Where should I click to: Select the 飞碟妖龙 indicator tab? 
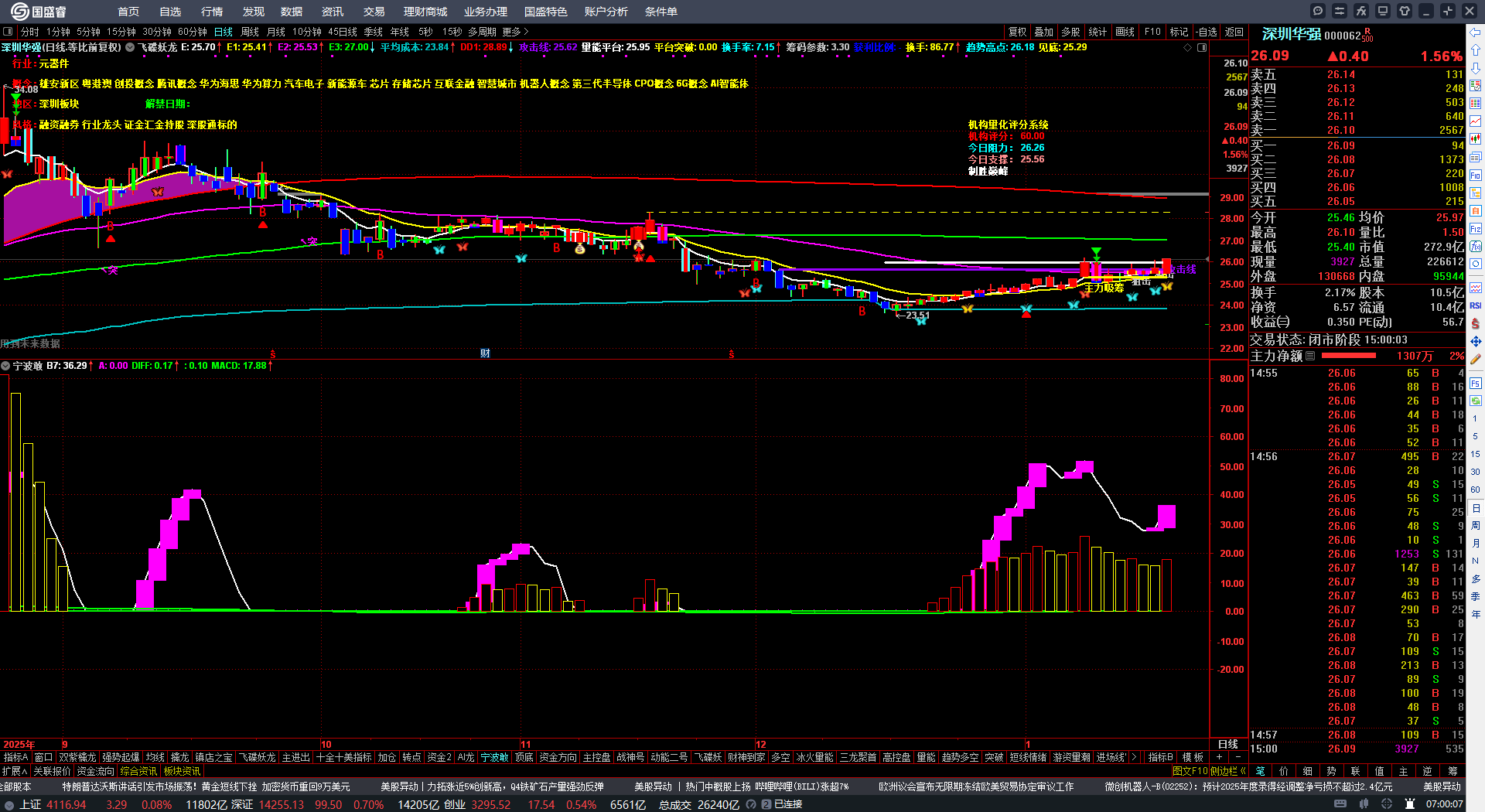point(257,757)
